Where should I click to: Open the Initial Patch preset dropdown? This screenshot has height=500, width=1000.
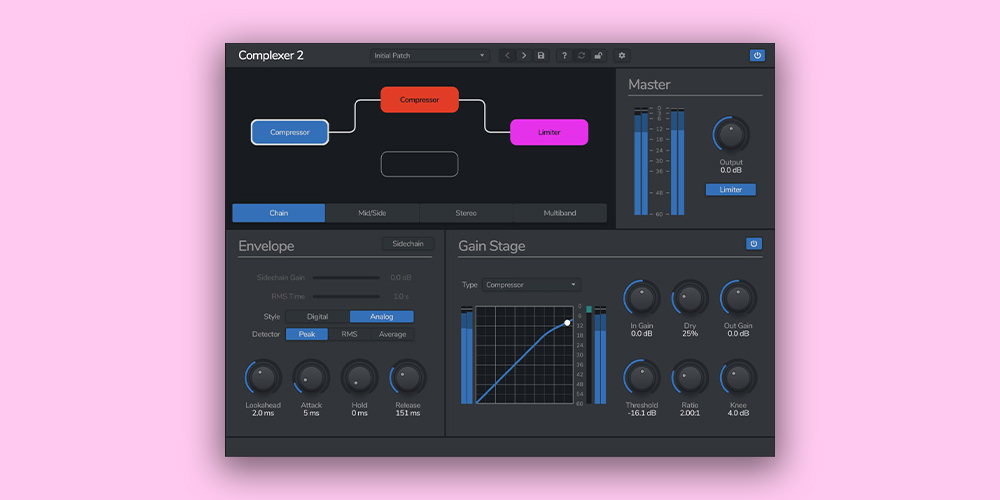(429, 56)
